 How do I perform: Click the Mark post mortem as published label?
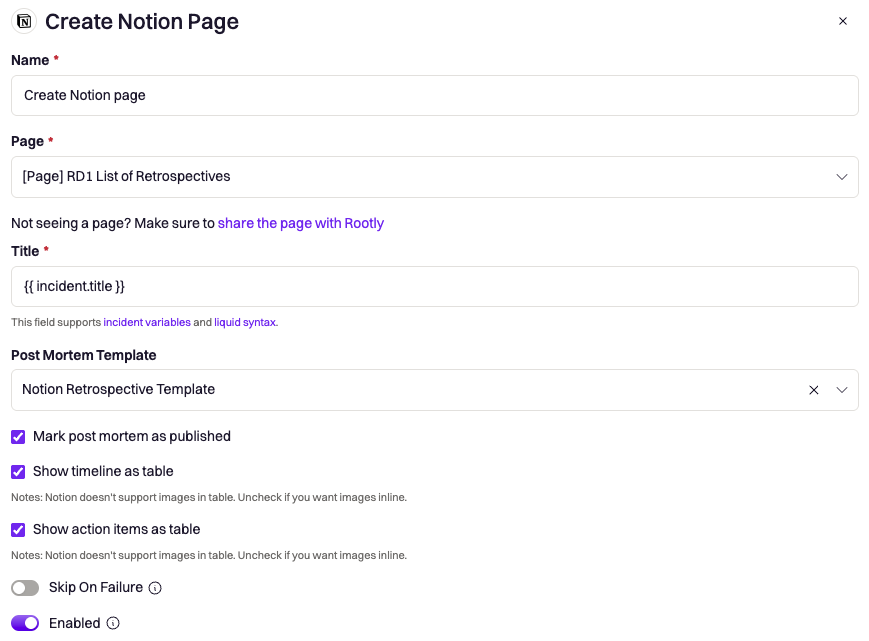point(132,437)
